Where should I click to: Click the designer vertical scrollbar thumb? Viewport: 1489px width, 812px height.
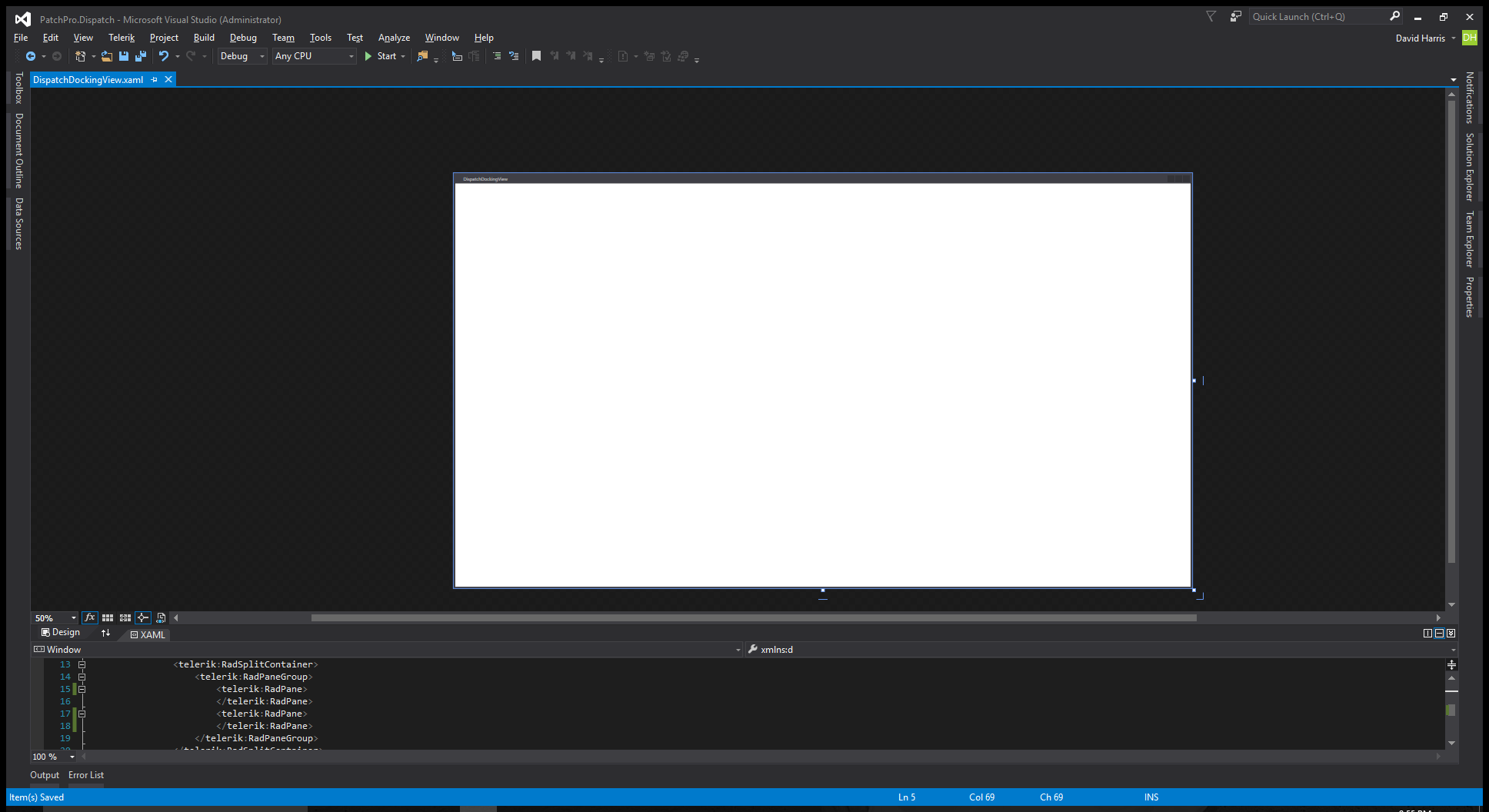[1451, 331]
